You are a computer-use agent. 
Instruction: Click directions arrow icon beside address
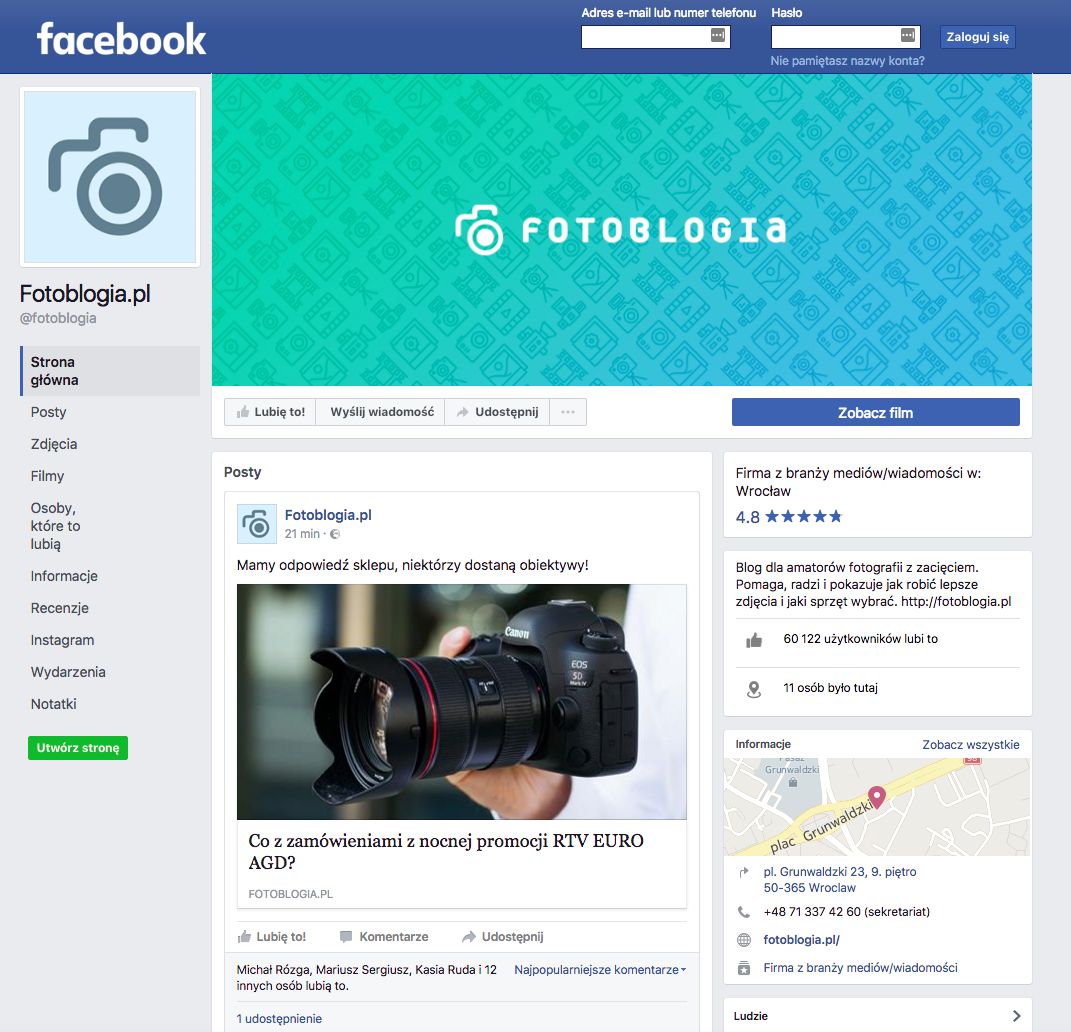pyautogui.click(x=744, y=872)
